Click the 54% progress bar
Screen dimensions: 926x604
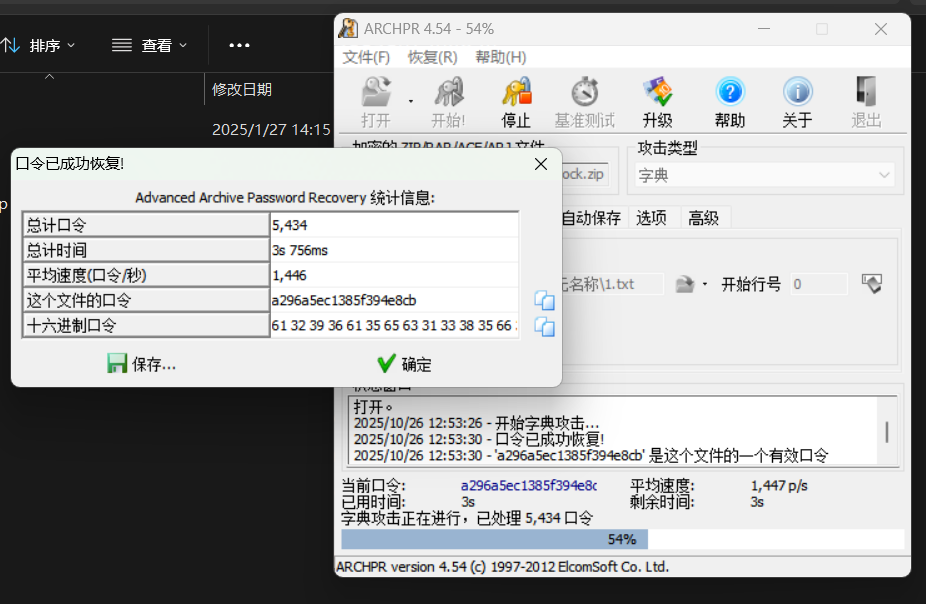[x=622, y=539]
